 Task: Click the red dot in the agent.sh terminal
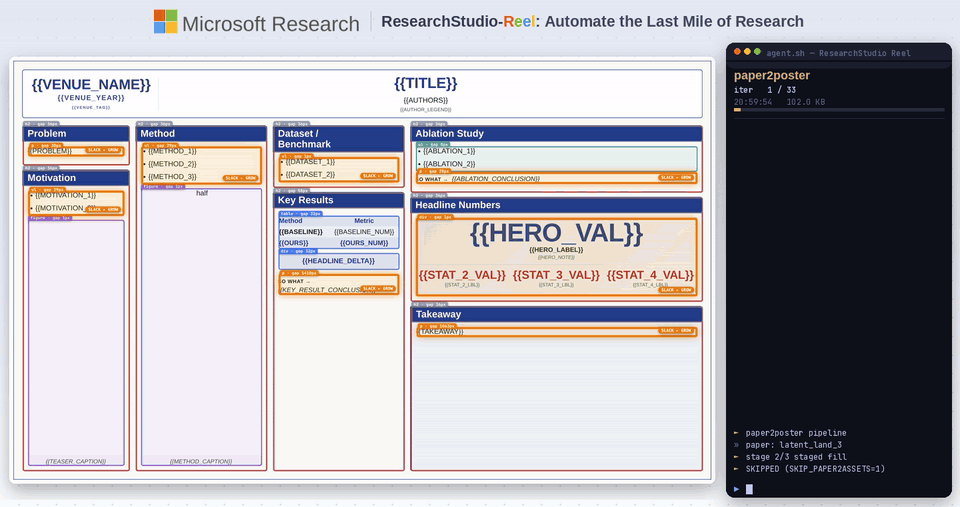click(x=737, y=52)
